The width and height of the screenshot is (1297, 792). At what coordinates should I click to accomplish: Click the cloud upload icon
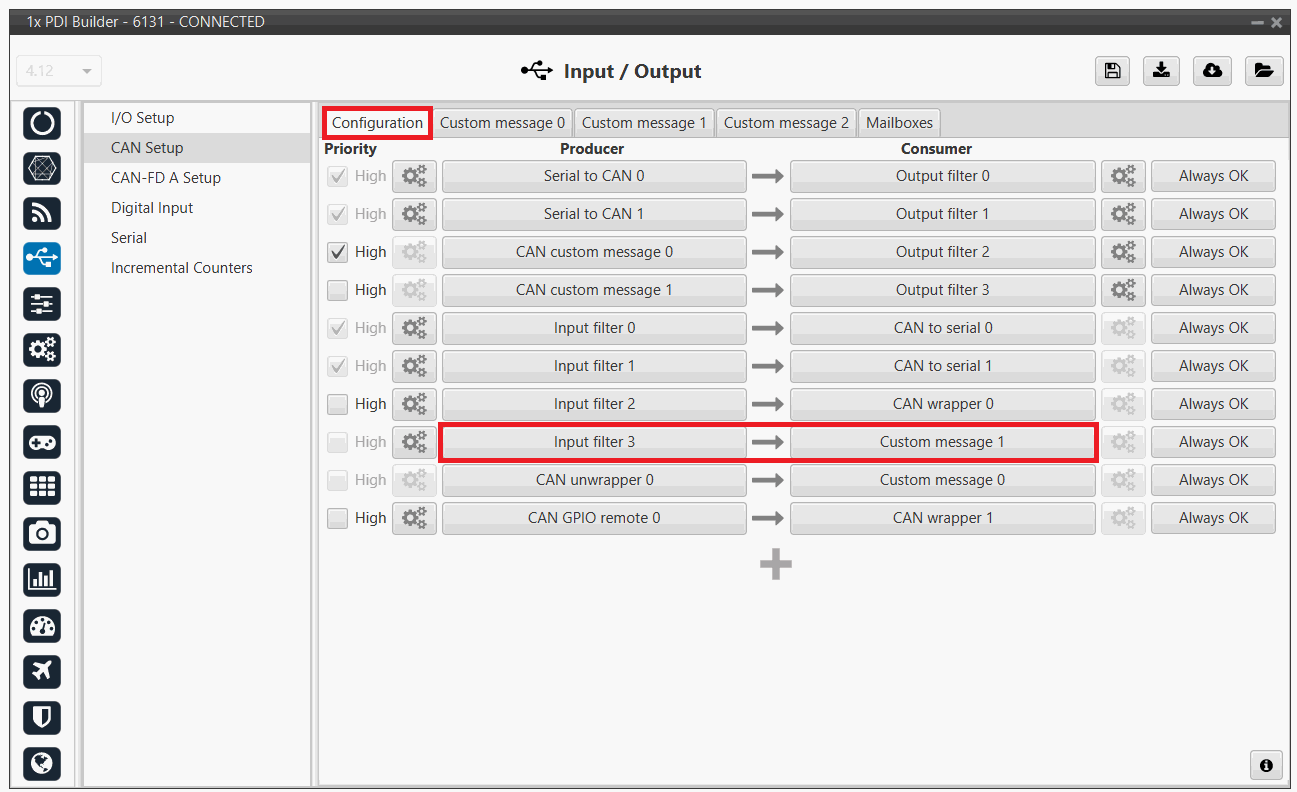[x=1212, y=71]
